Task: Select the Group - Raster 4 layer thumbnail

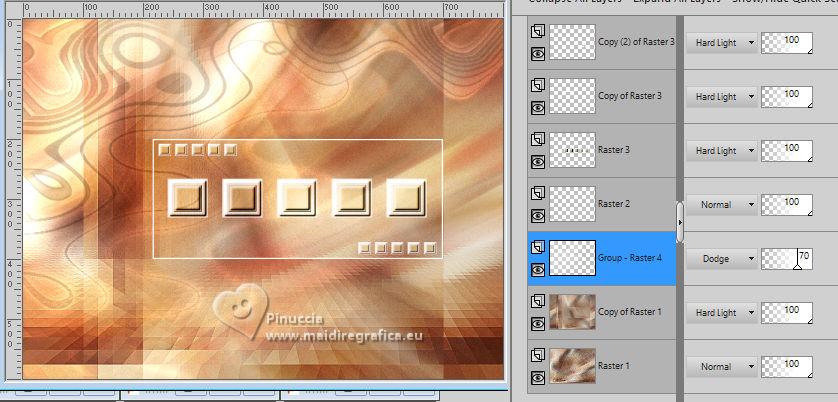Action: 572,258
